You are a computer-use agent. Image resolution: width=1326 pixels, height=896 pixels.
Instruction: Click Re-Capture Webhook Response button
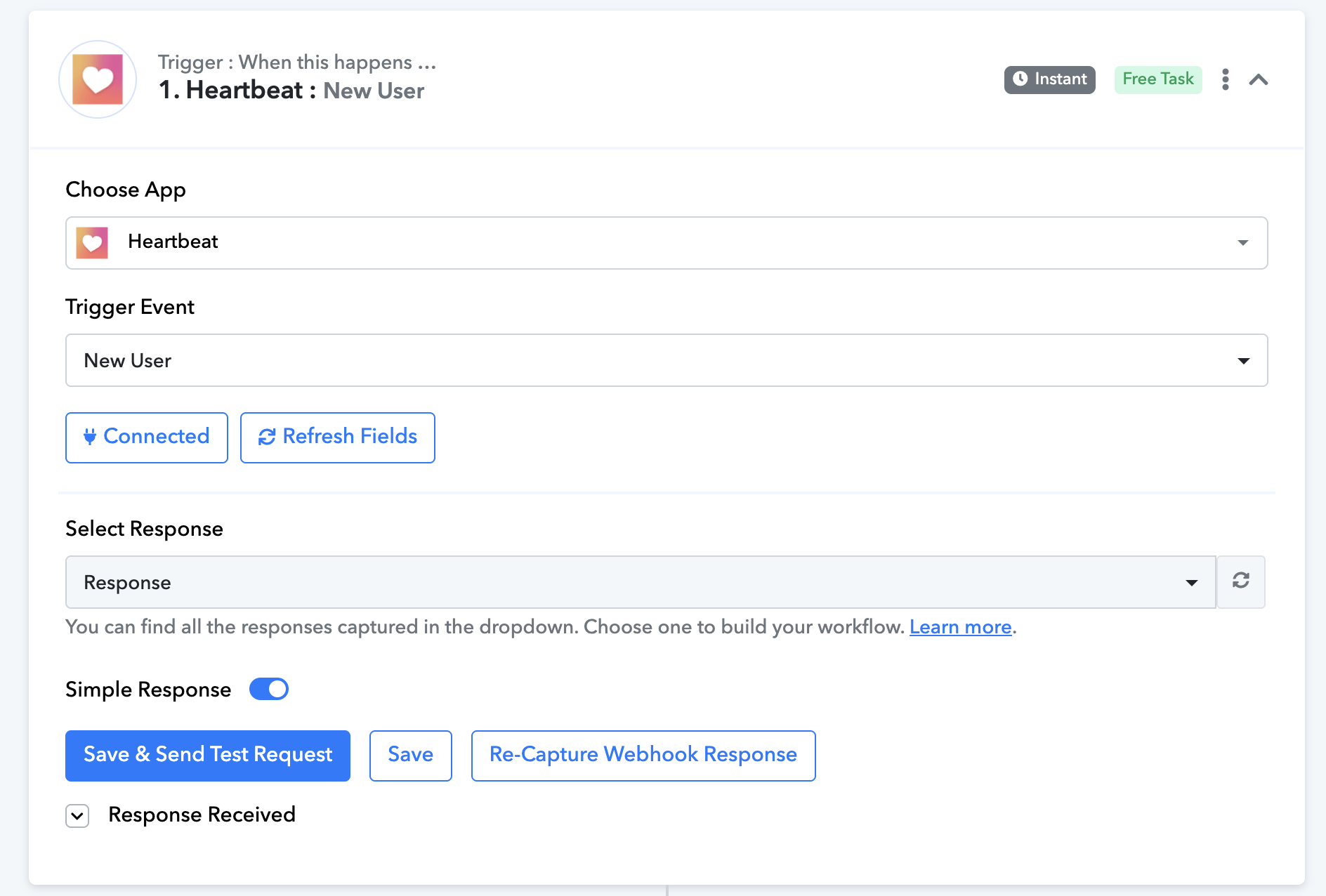643,756
